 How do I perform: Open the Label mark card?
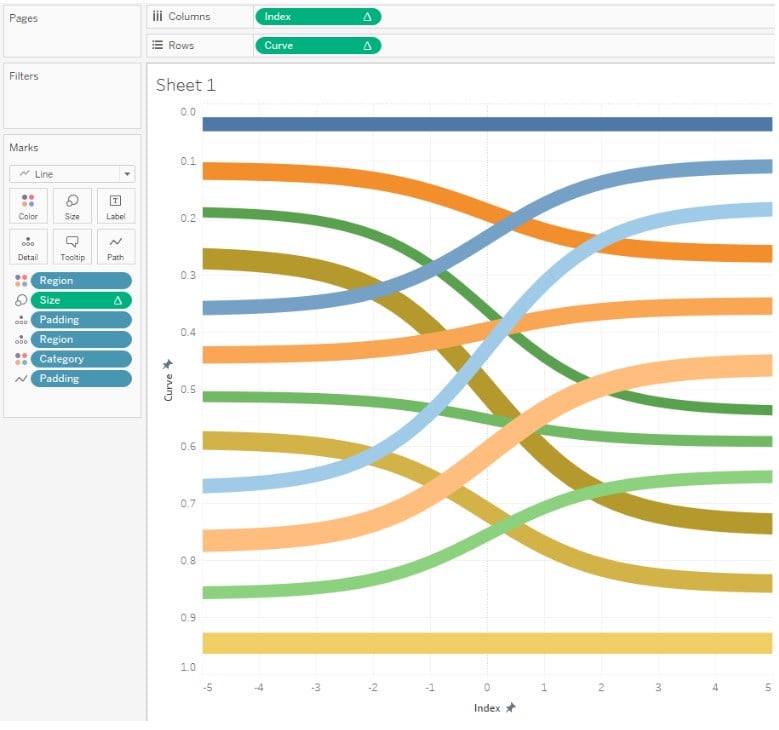[x=116, y=206]
